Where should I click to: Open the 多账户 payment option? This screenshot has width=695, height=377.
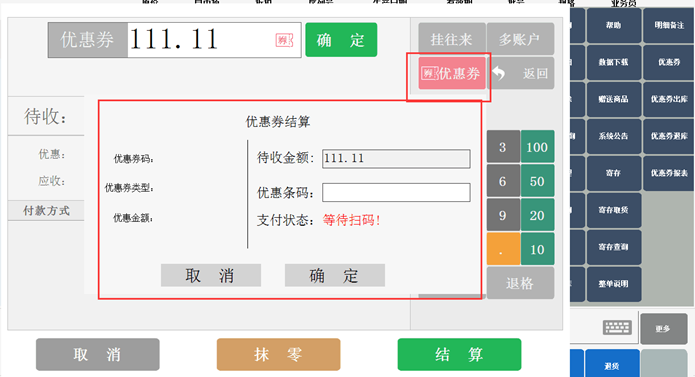(x=520, y=39)
